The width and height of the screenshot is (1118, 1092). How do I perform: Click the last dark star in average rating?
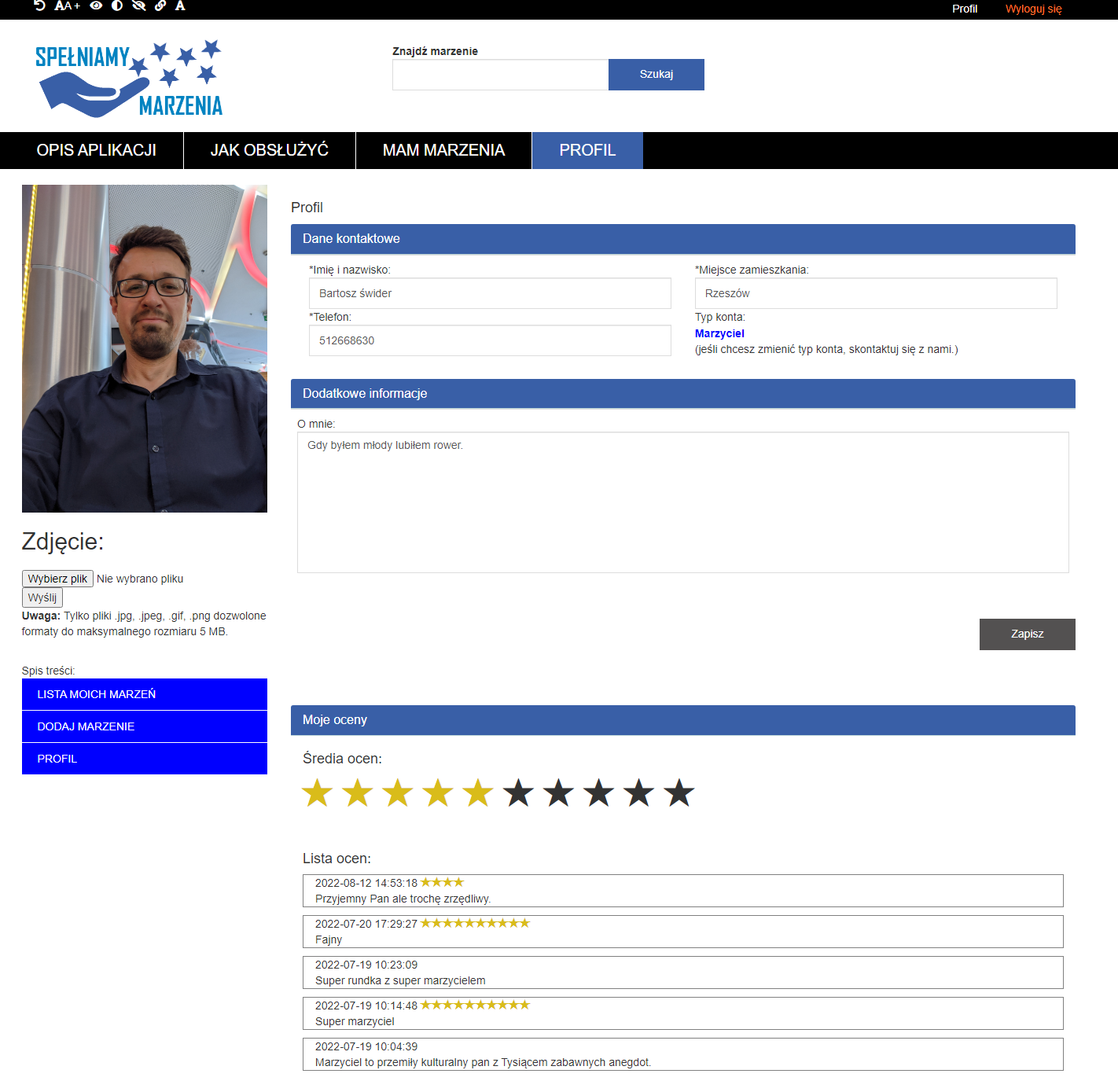(679, 793)
